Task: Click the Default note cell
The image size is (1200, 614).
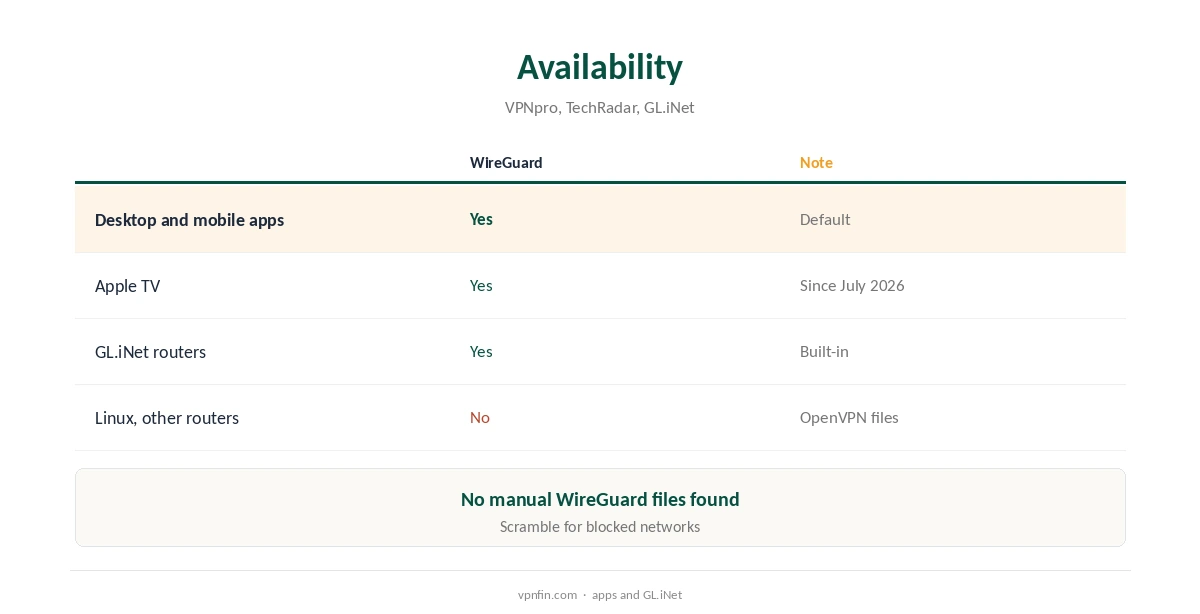Action: point(825,219)
